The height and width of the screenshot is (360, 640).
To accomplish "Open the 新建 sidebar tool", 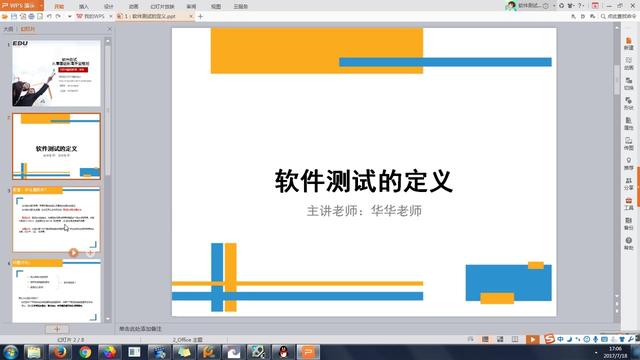I will [x=629, y=43].
